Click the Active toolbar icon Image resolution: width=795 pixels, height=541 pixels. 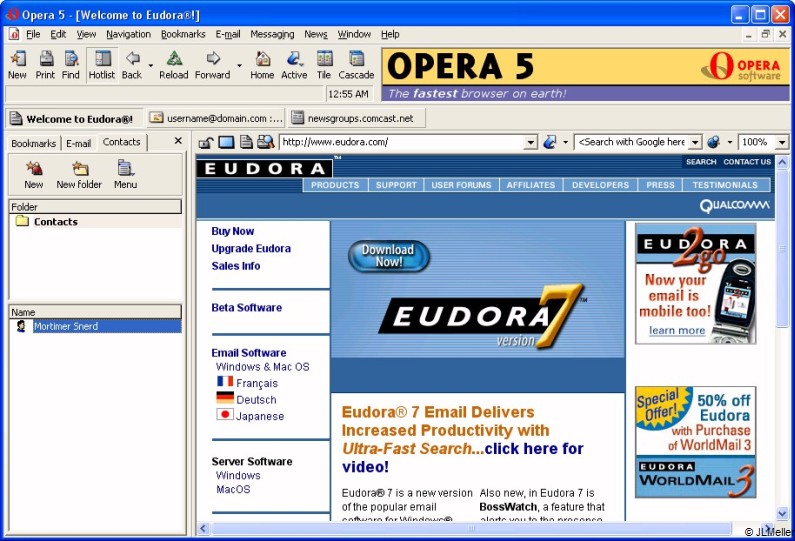[294, 65]
